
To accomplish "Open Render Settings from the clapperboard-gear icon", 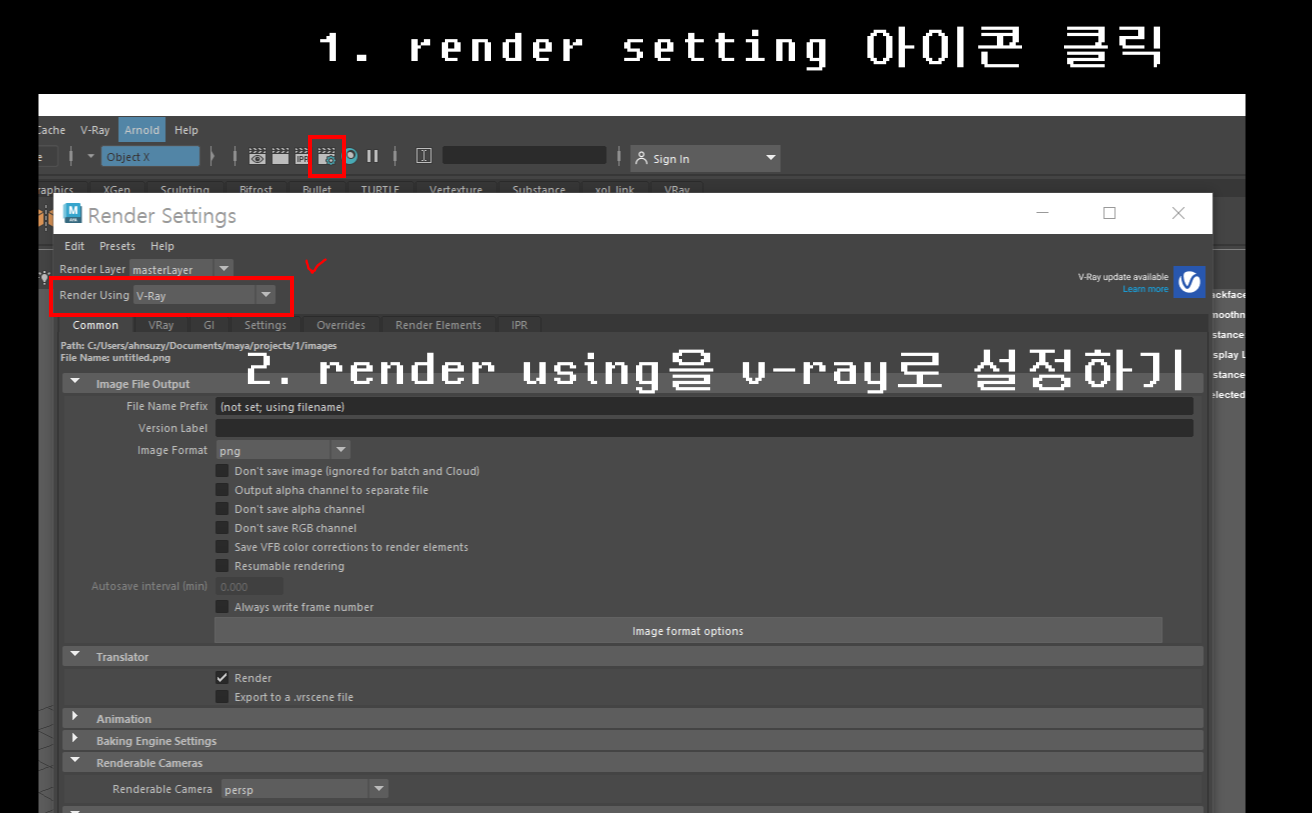I will coord(326,156).
